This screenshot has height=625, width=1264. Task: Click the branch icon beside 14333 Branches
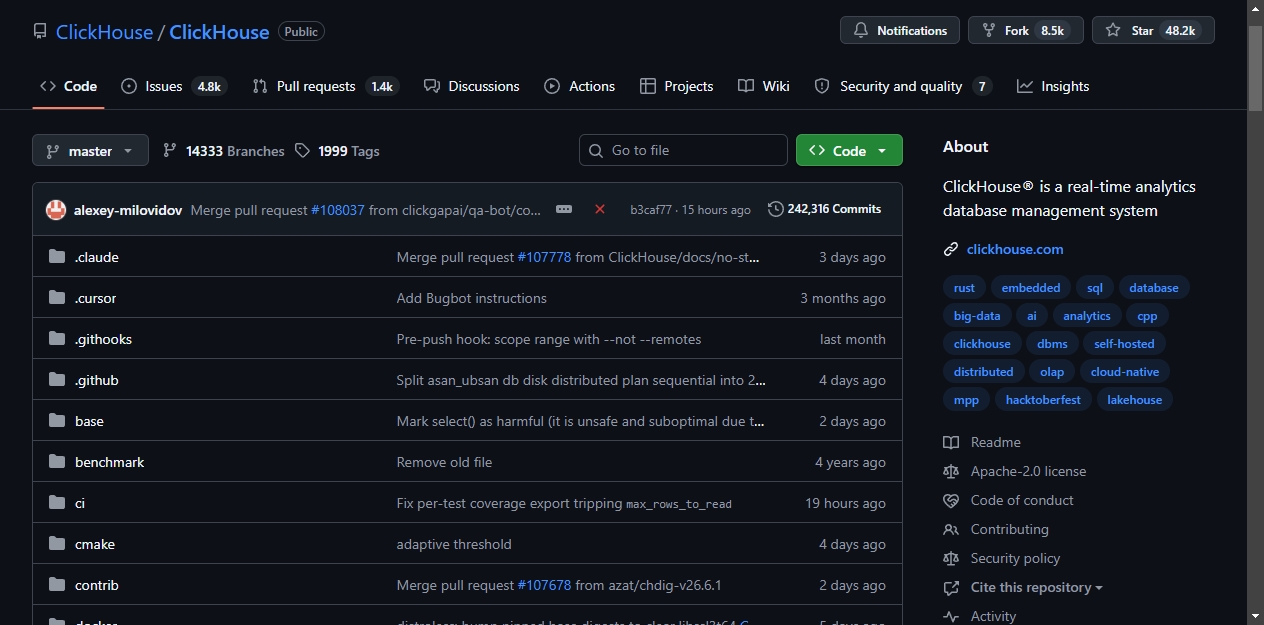(170, 151)
